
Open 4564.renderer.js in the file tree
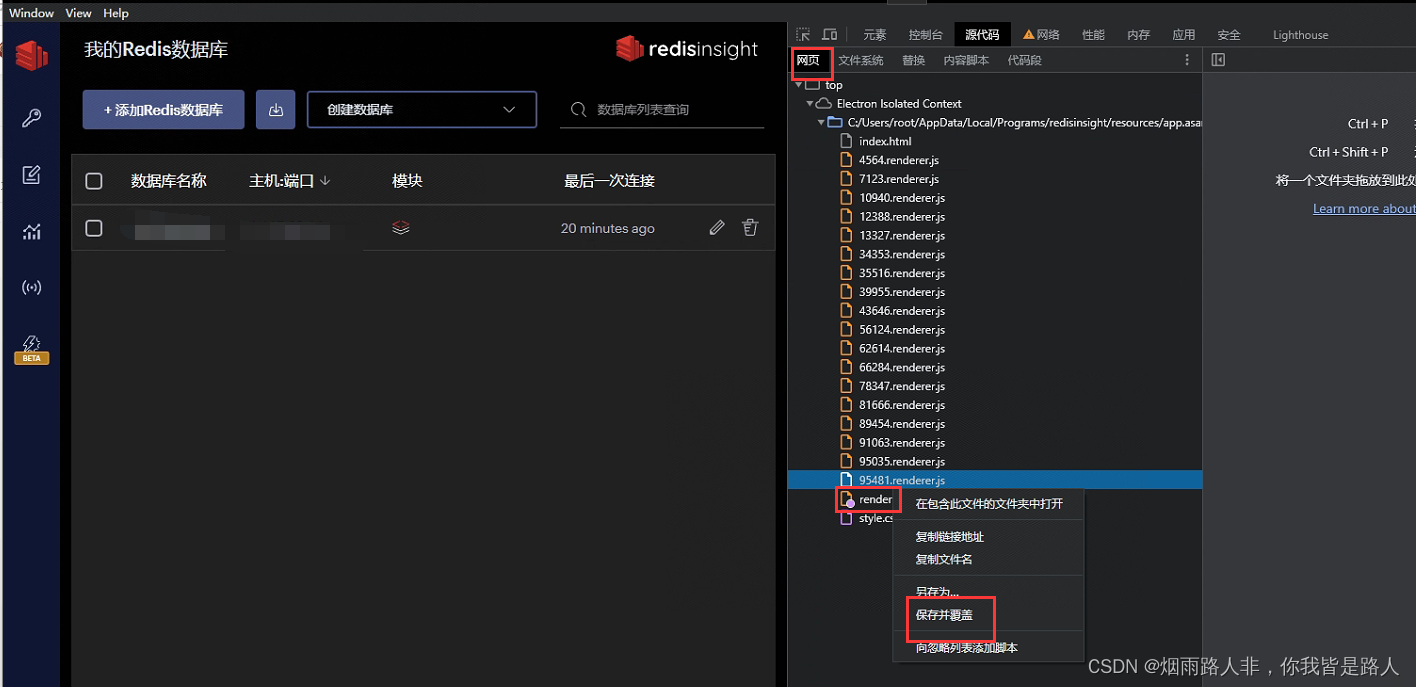pyautogui.click(x=899, y=160)
